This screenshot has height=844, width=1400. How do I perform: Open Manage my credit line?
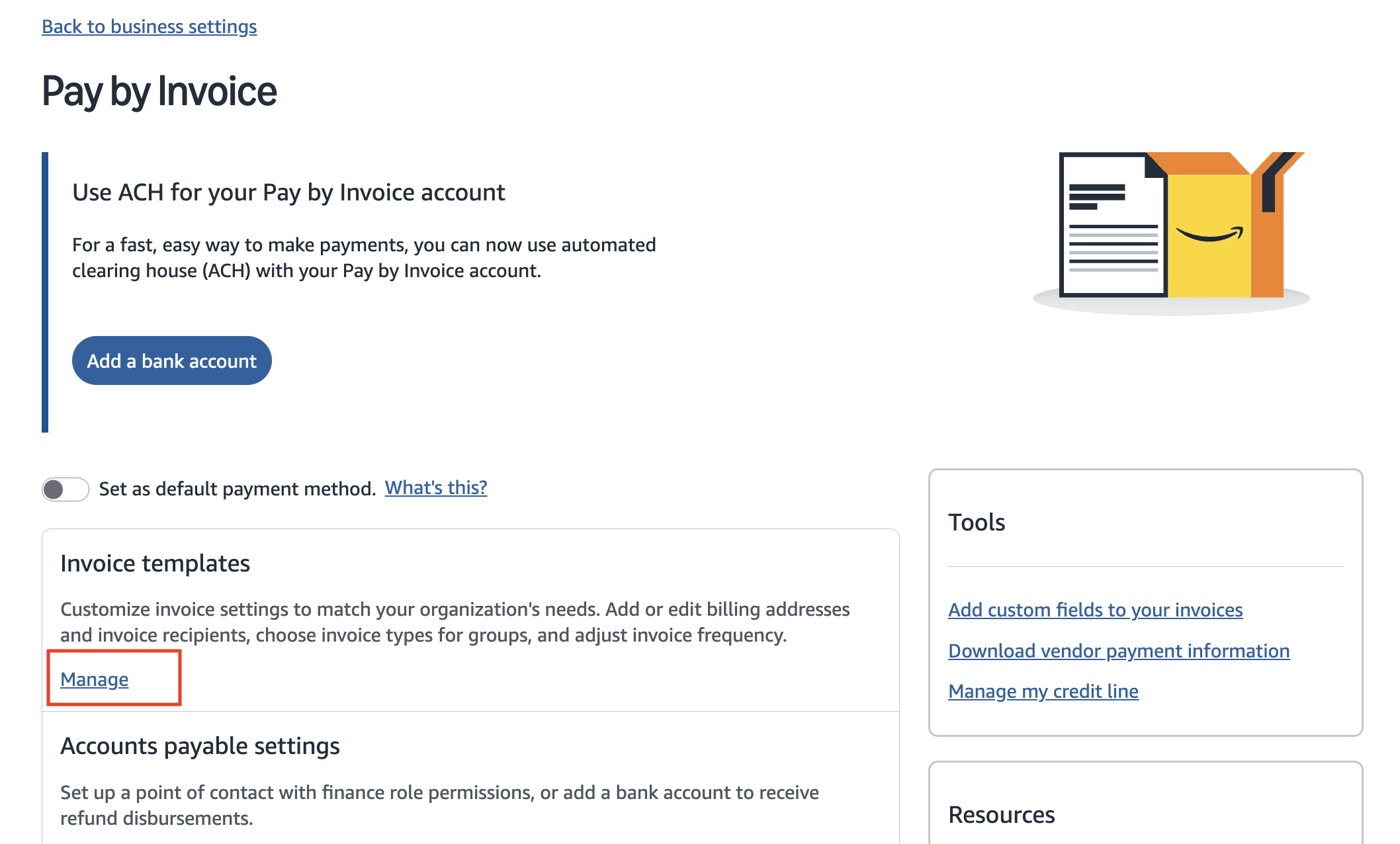[x=1043, y=691]
